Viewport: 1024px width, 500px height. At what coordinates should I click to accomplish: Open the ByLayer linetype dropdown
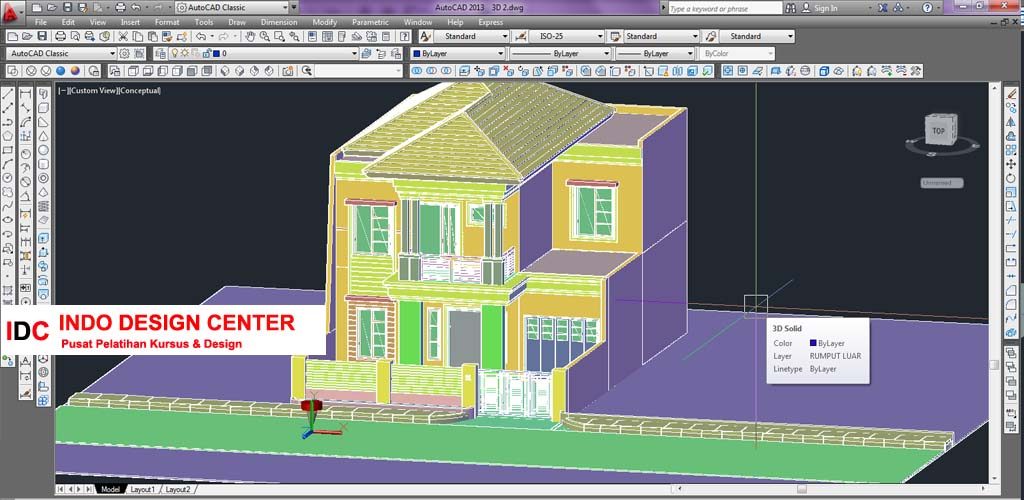[560, 54]
